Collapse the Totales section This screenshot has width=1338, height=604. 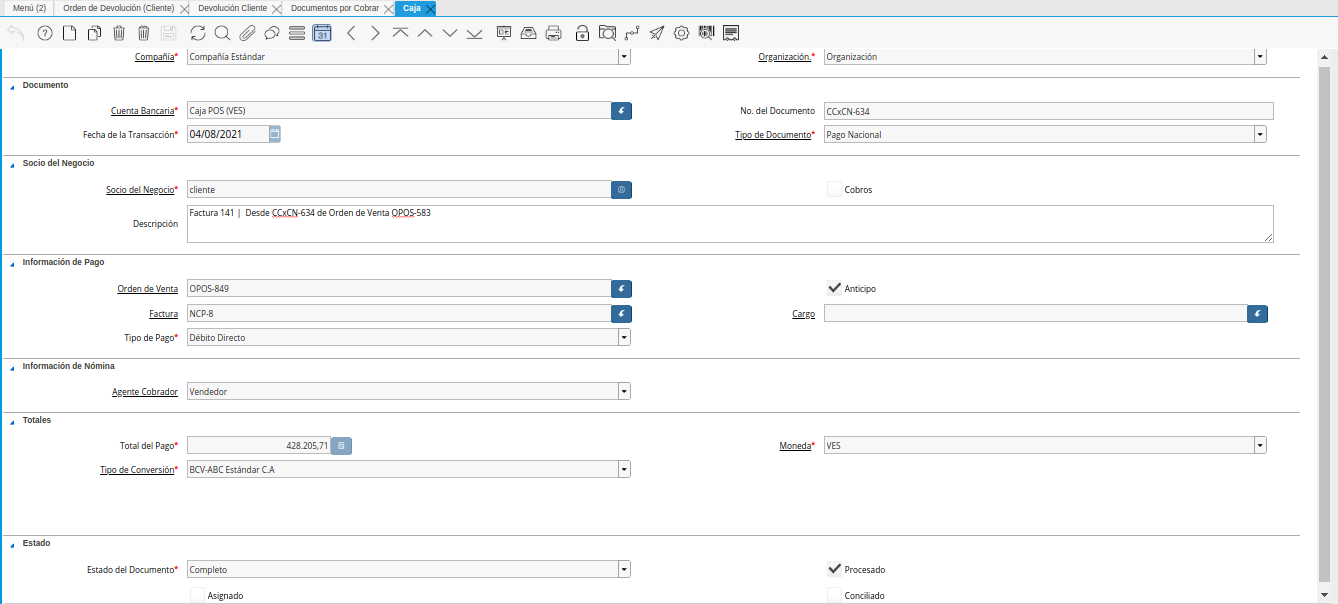pyautogui.click(x=13, y=420)
